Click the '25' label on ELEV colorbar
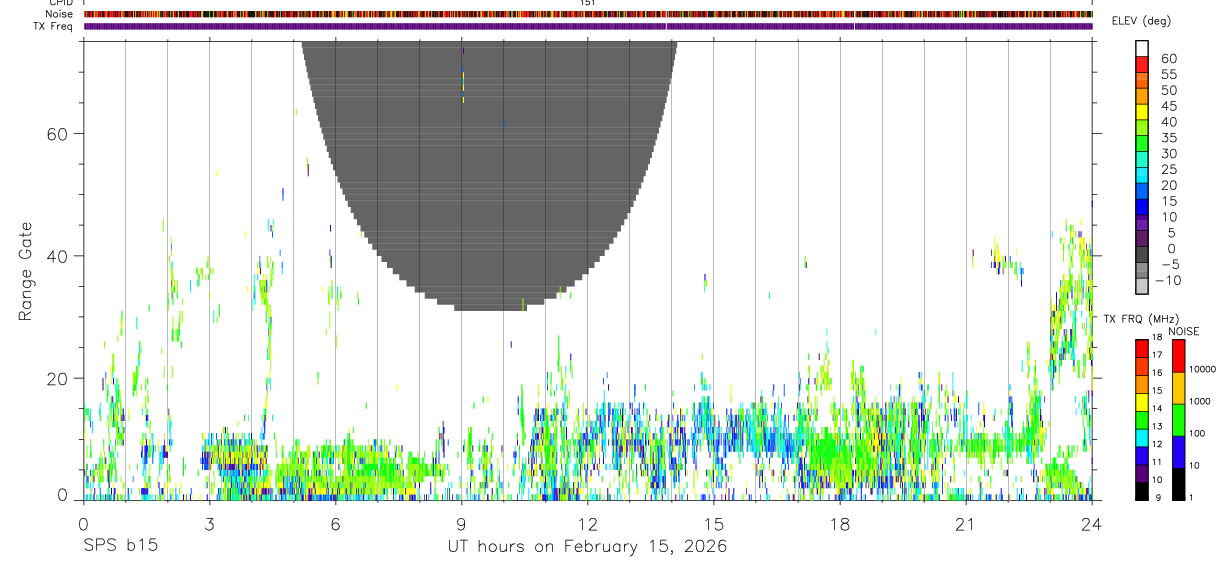 click(1169, 170)
